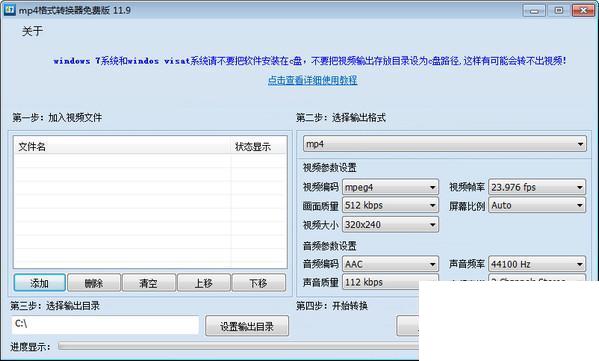Open the 画面质量 512 kbps dropdown
599x361 pixels.
390,206
